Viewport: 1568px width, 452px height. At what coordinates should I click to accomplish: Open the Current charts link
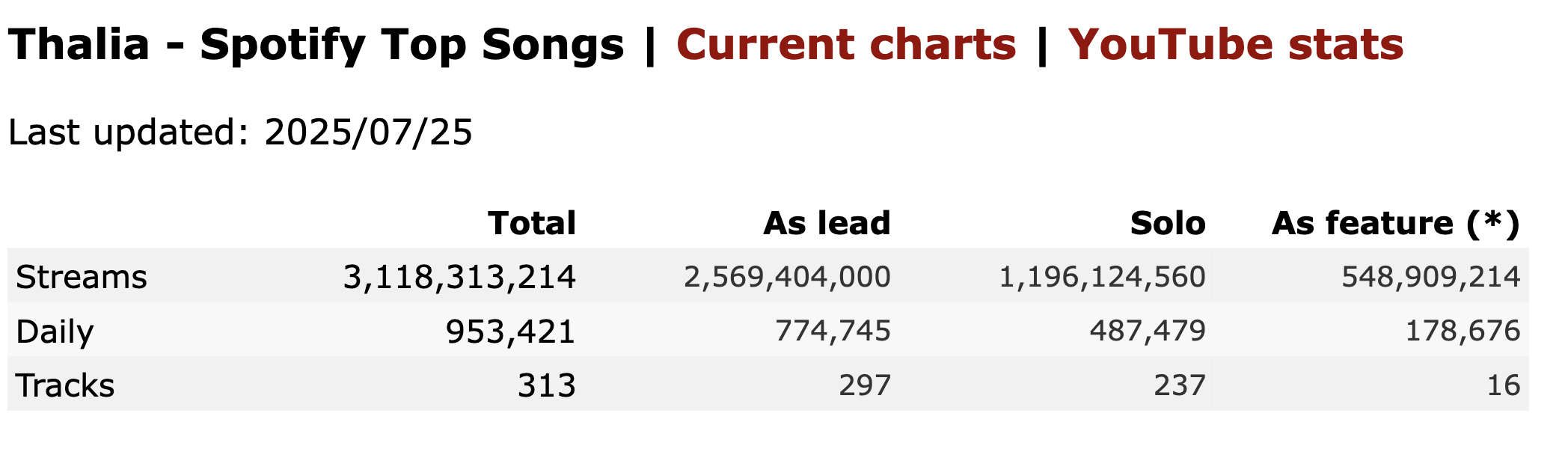point(846,44)
